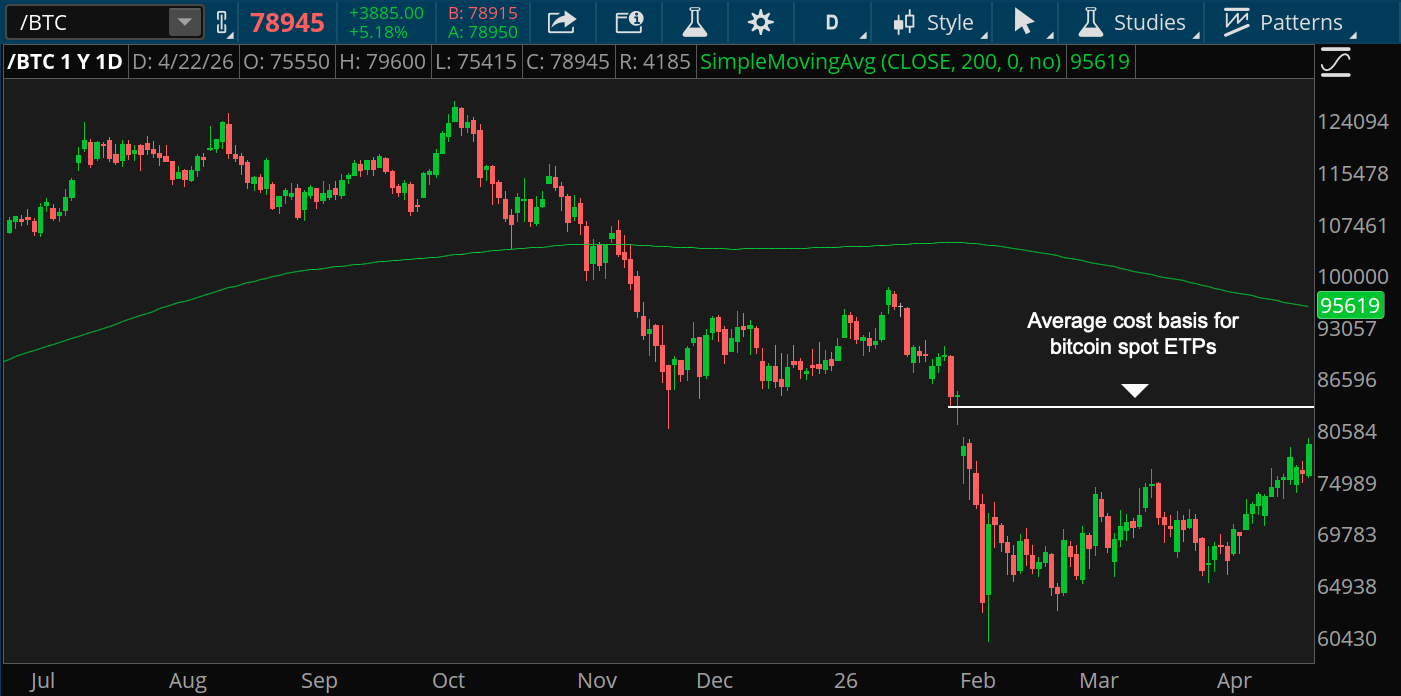Open chart settings gear icon
Screen dimensions: 1401x696
tap(760, 22)
